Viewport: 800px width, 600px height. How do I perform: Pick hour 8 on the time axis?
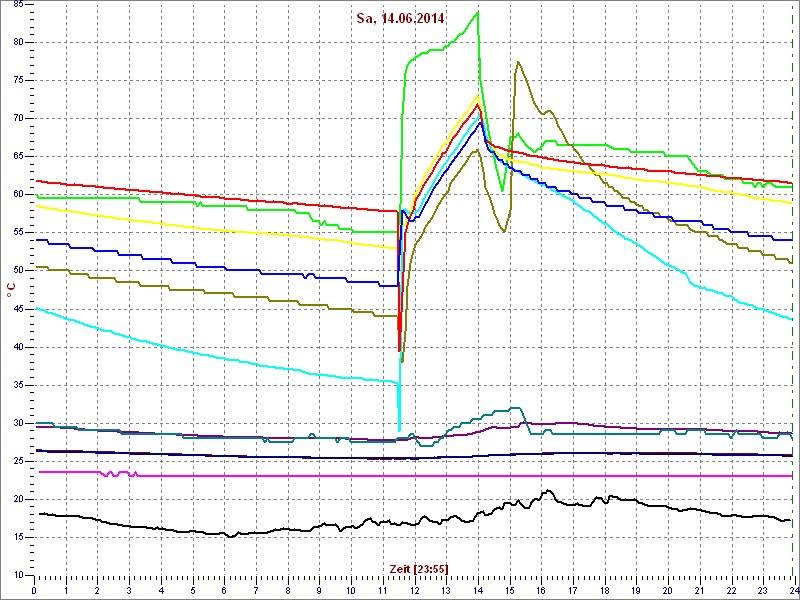[288, 591]
